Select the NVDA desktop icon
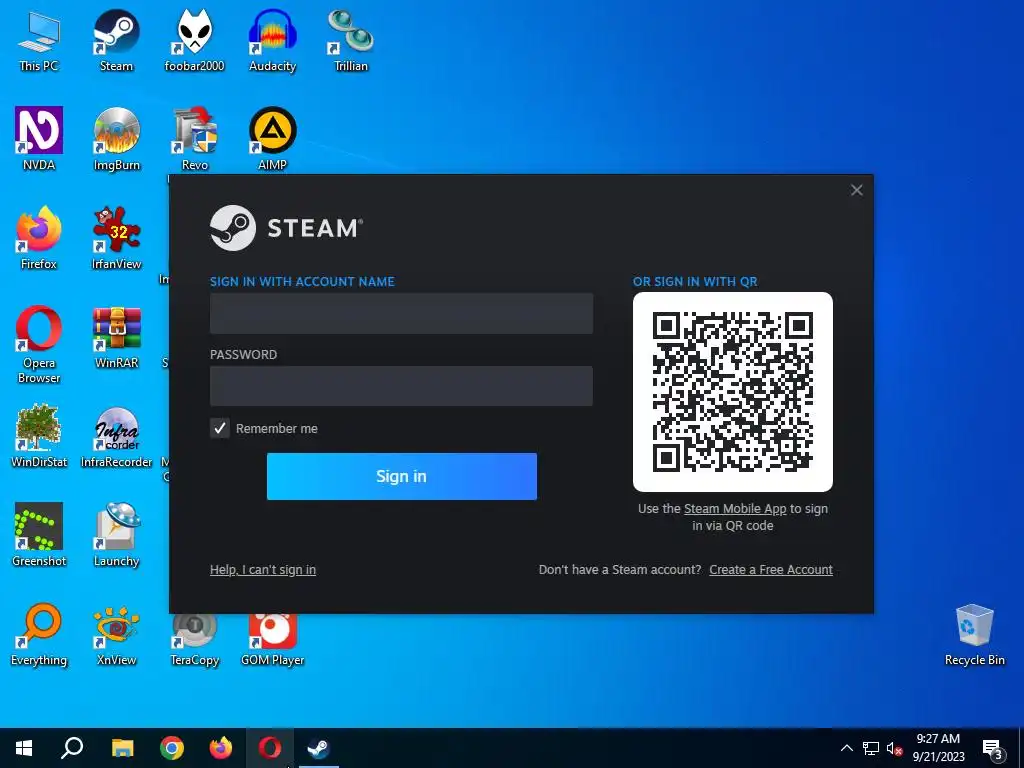Screen dimensions: 1024x768 pyautogui.click(x=39, y=139)
